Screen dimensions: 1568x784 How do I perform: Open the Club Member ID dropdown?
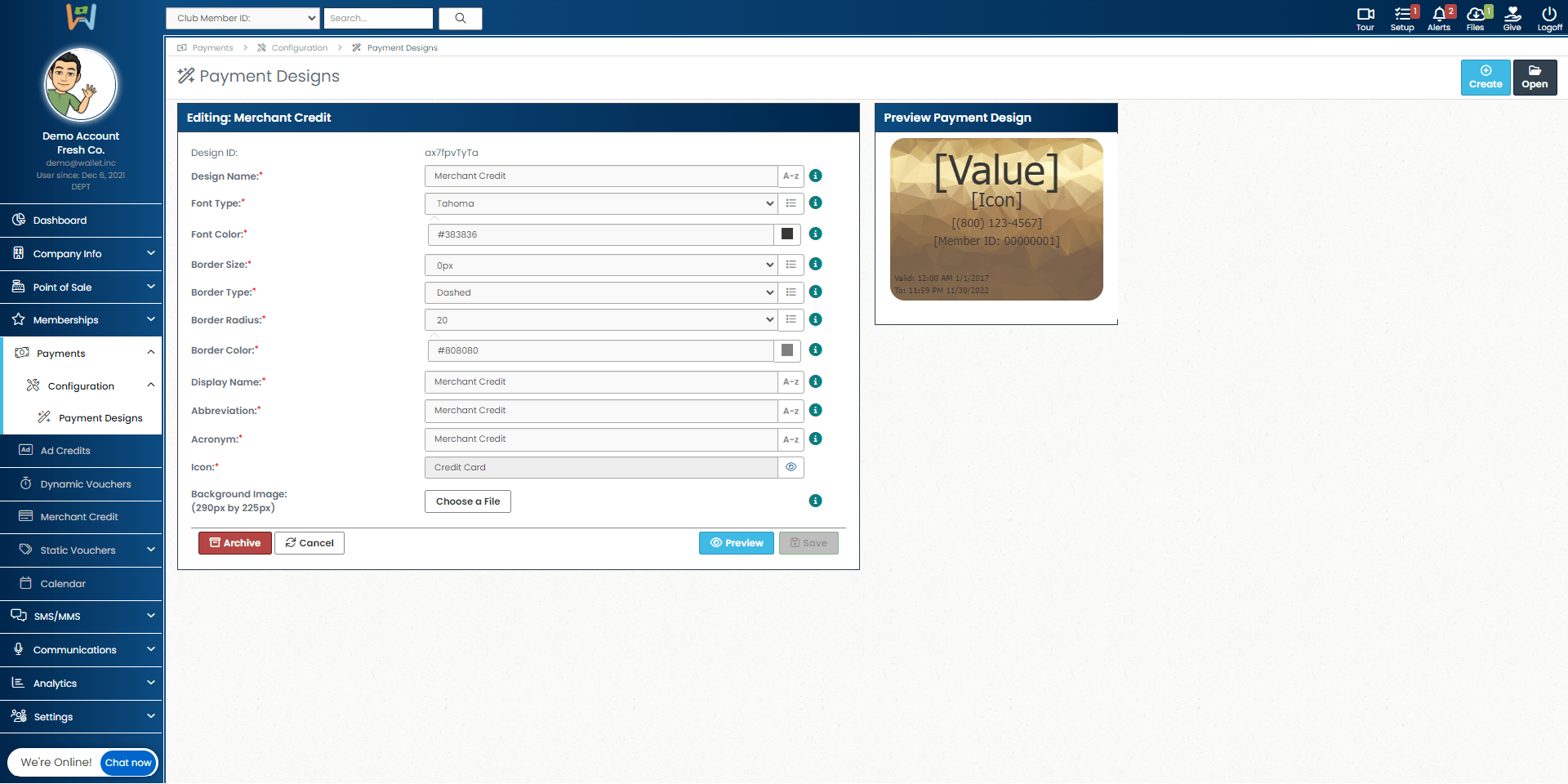pyautogui.click(x=243, y=18)
